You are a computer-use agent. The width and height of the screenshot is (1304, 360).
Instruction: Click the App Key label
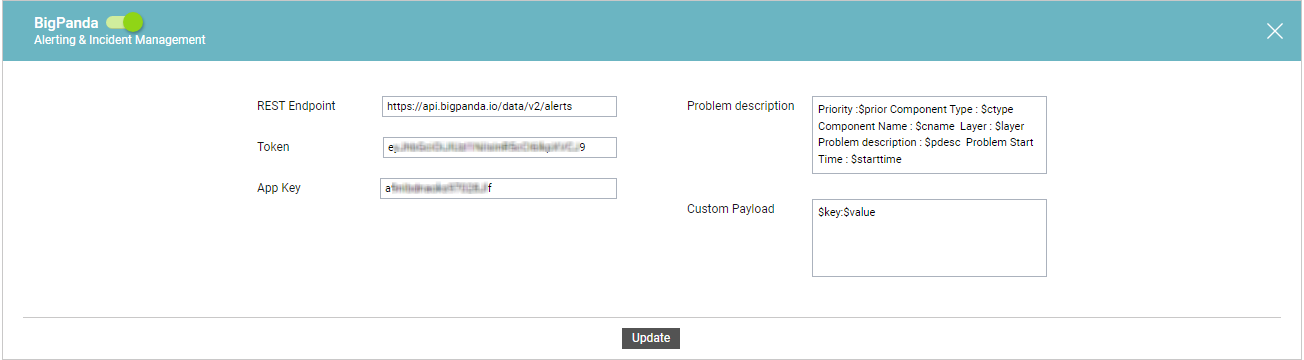click(279, 188)
